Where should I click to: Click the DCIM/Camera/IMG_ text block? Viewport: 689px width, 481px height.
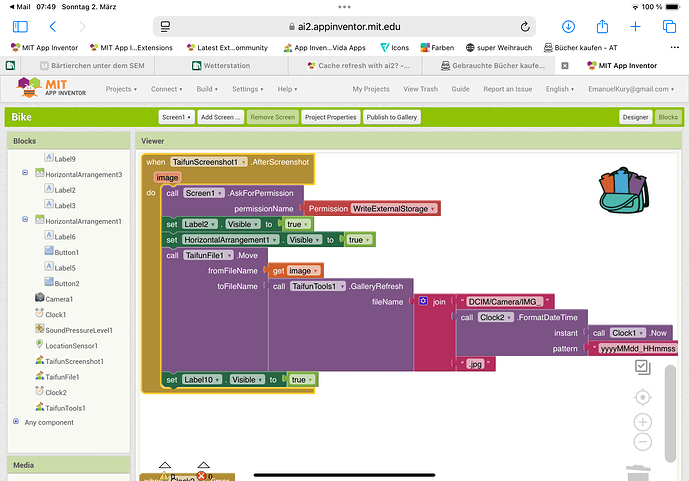click(505, 302)
